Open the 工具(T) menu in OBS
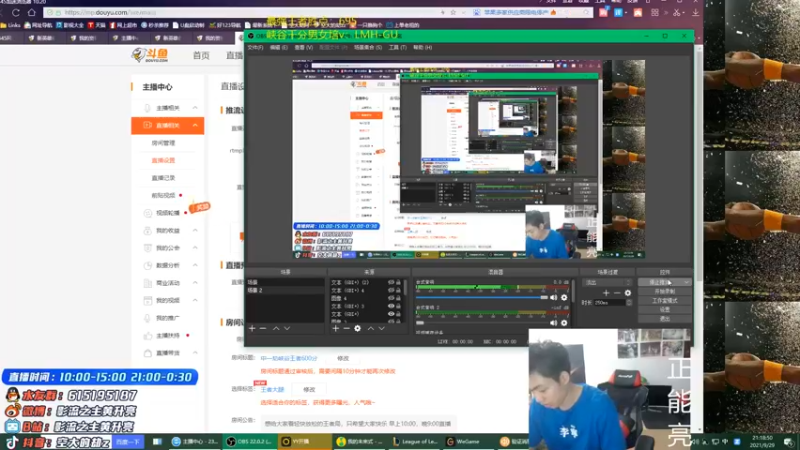The height and width of the screenshot is (450, 800). [397, 47]
